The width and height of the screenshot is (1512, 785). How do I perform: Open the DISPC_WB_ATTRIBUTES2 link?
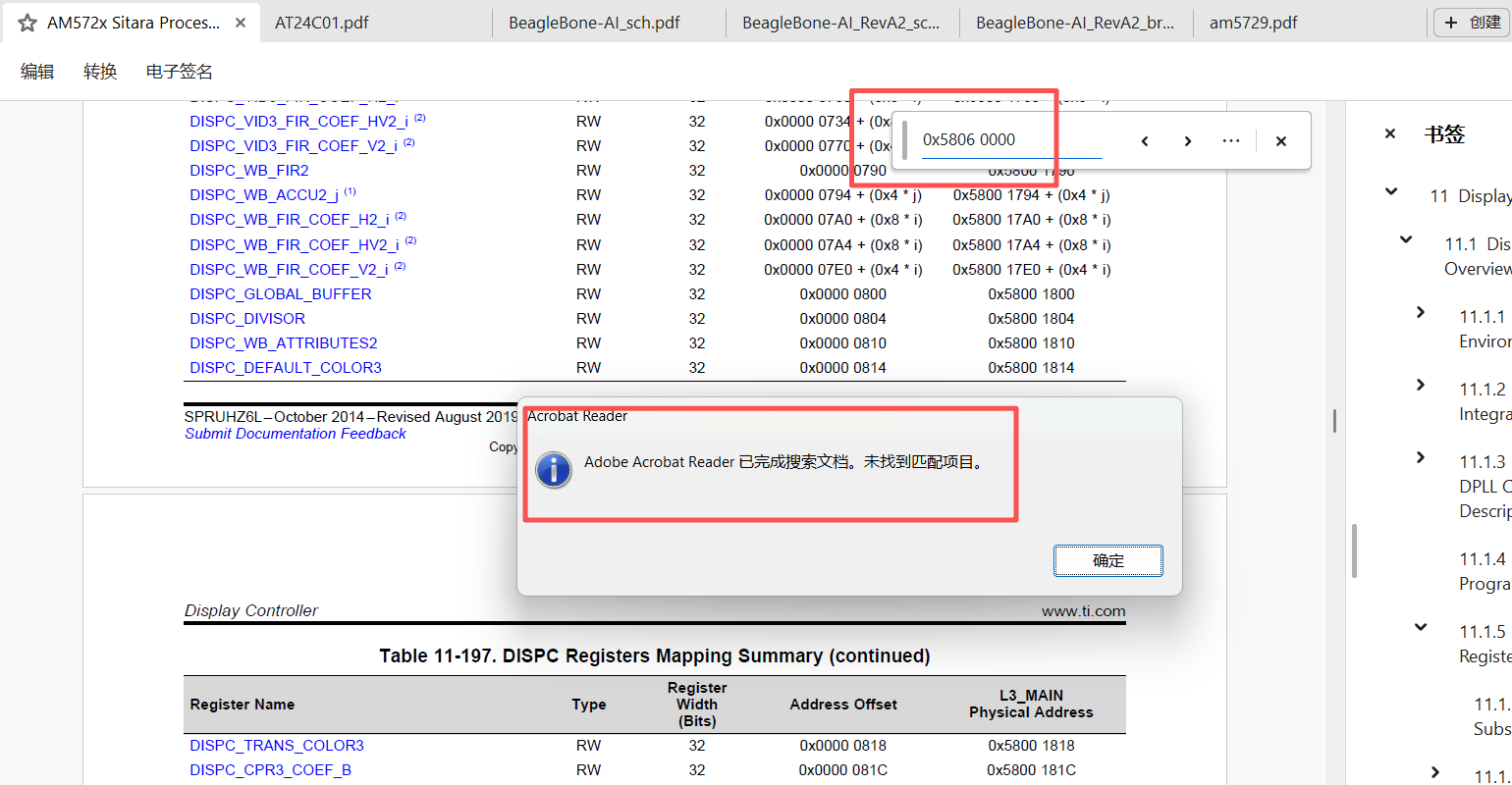click(284, 343)
